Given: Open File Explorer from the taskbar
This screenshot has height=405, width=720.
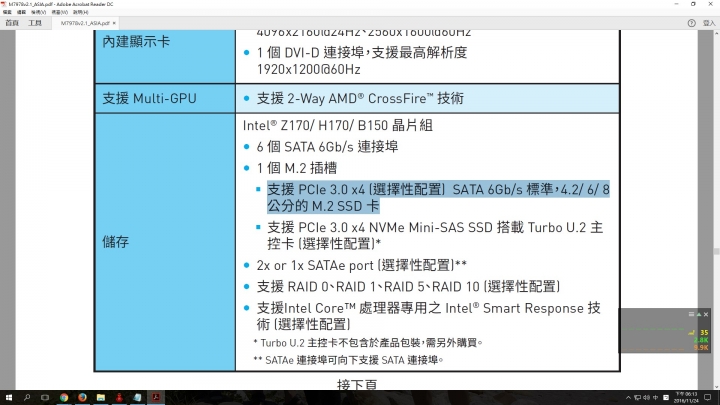Looking at the screenshot, I should pos(101,398).
